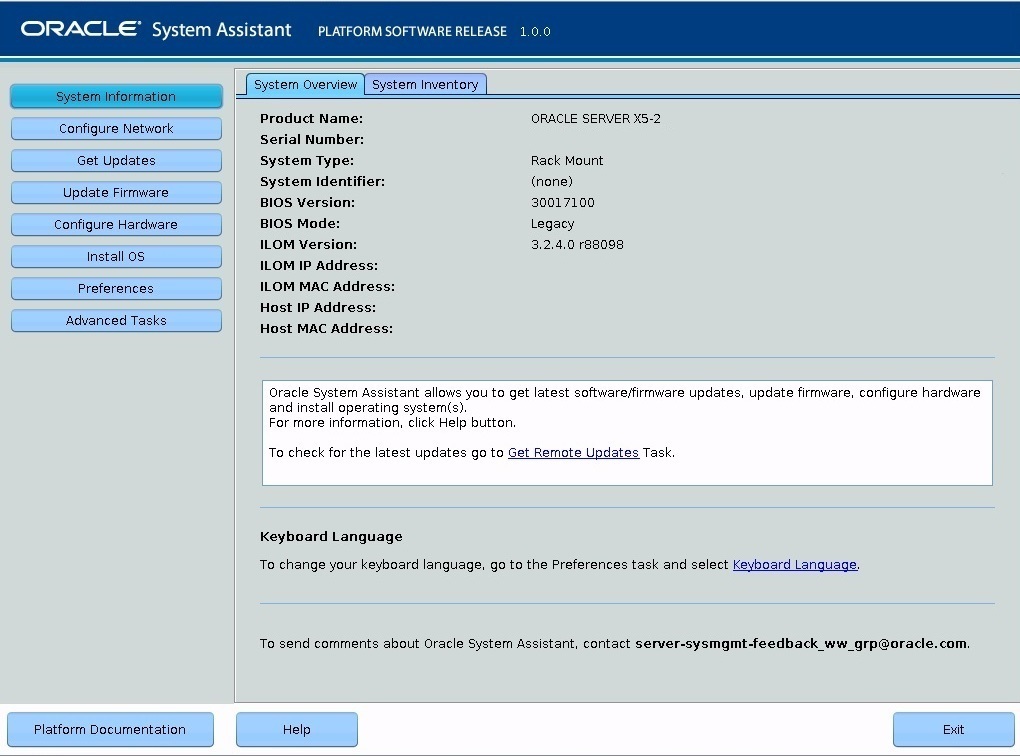Image resolution: width=1020 pixels, height=756 pixels.
Task: Switch to the System Inventory tab
Action: 425,84
